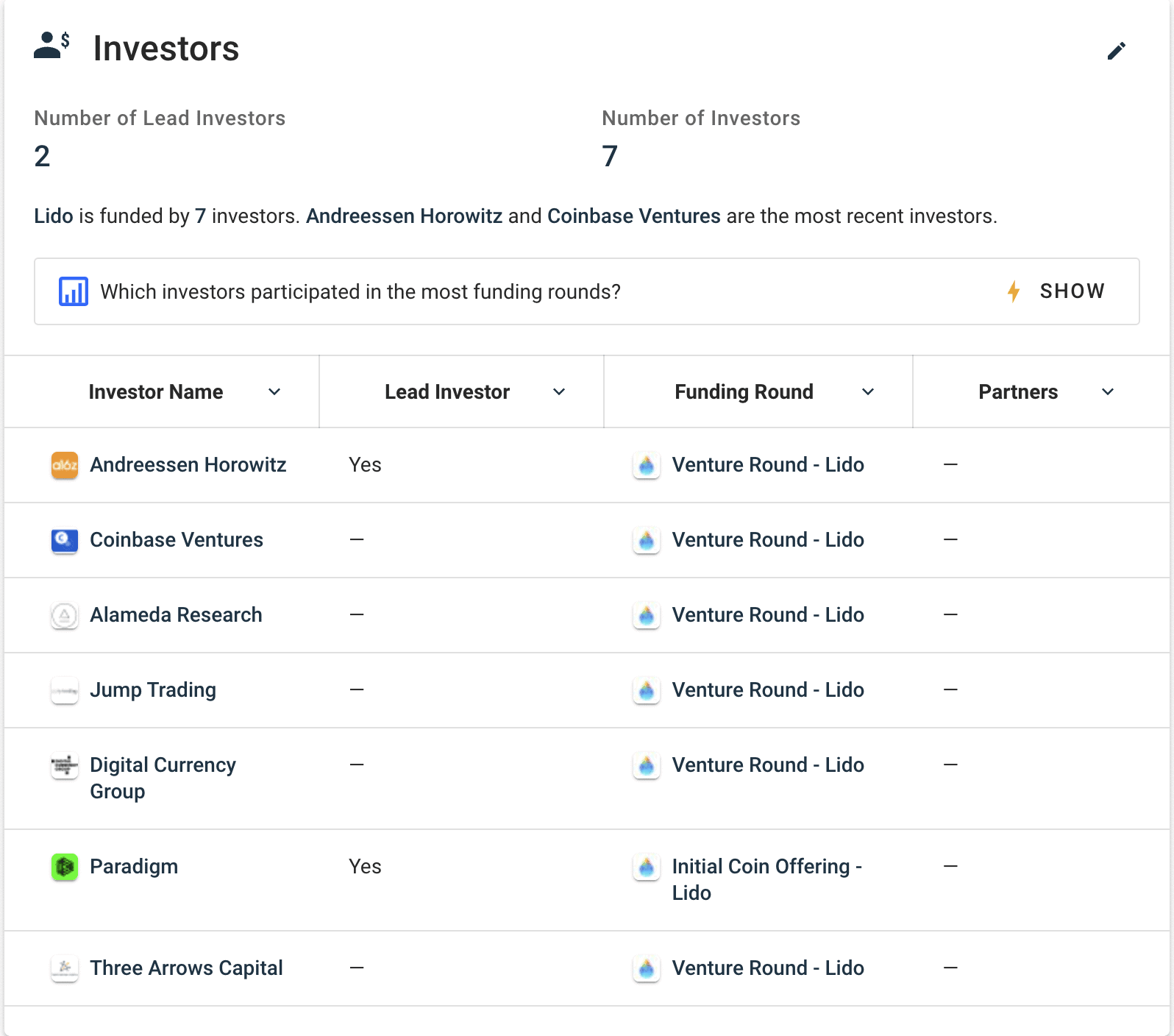Open Jump Trading investor link
This screenshot has height=1036, width=1174.
pos(153,690)
